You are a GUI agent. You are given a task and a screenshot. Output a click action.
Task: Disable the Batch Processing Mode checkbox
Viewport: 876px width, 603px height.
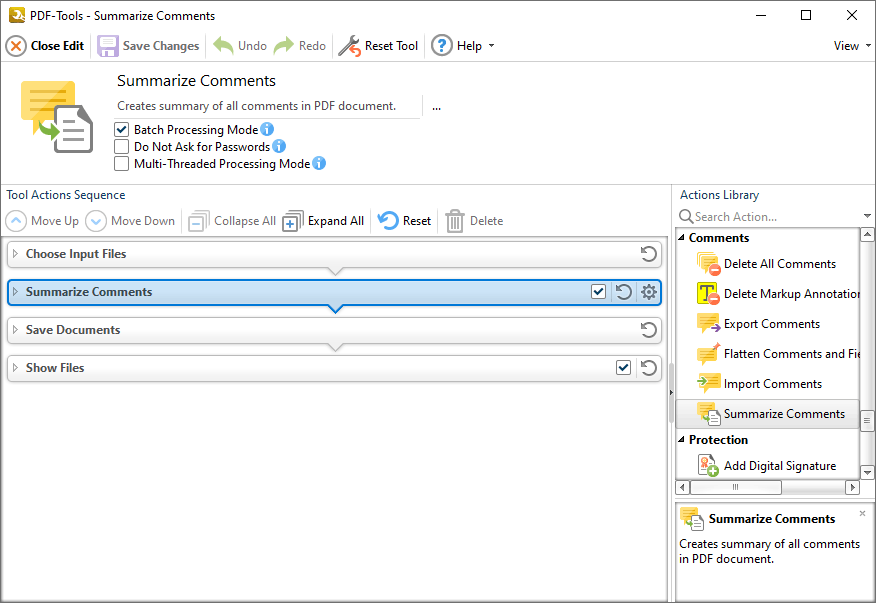(121, 130)
